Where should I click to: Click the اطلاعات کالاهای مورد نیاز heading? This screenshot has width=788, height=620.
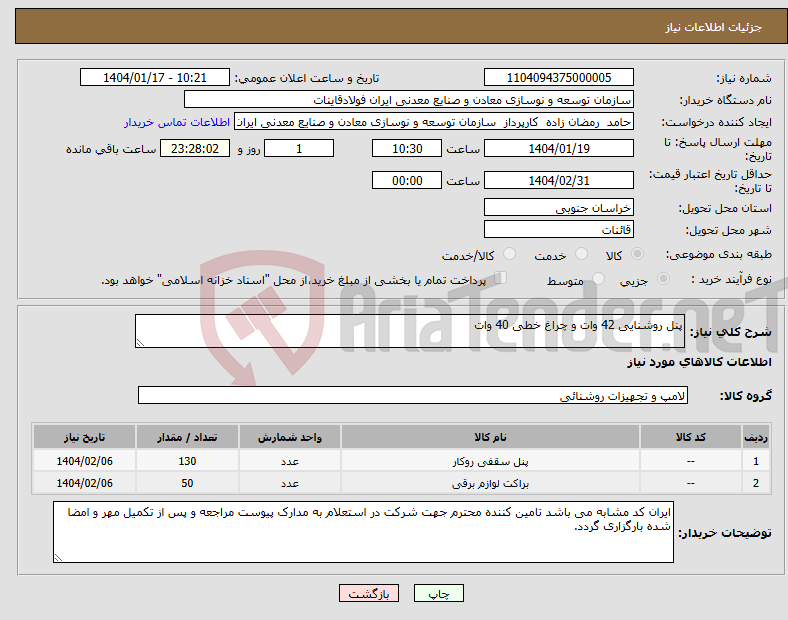[x=699, y=362]
